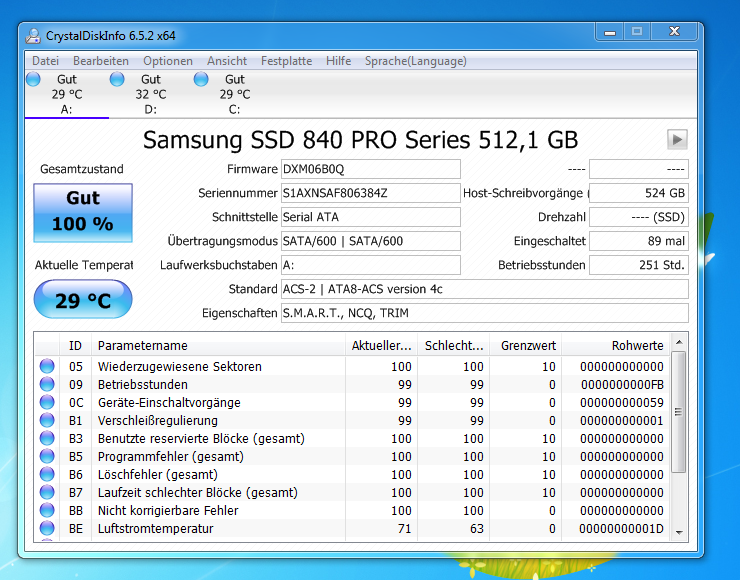The image size is (740, 580).
Task: Select the Geräte-Einschaltvorgänge row text
Action: 169,403
